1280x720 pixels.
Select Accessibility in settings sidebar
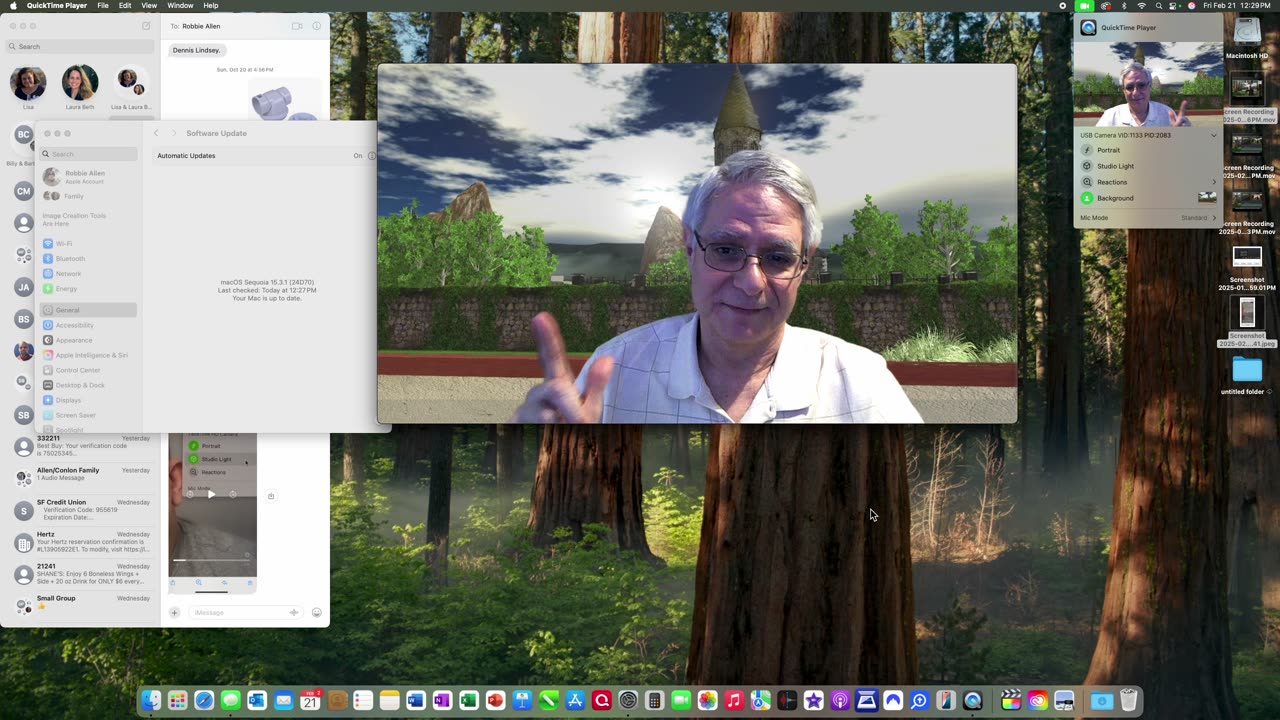coord(89,325)
